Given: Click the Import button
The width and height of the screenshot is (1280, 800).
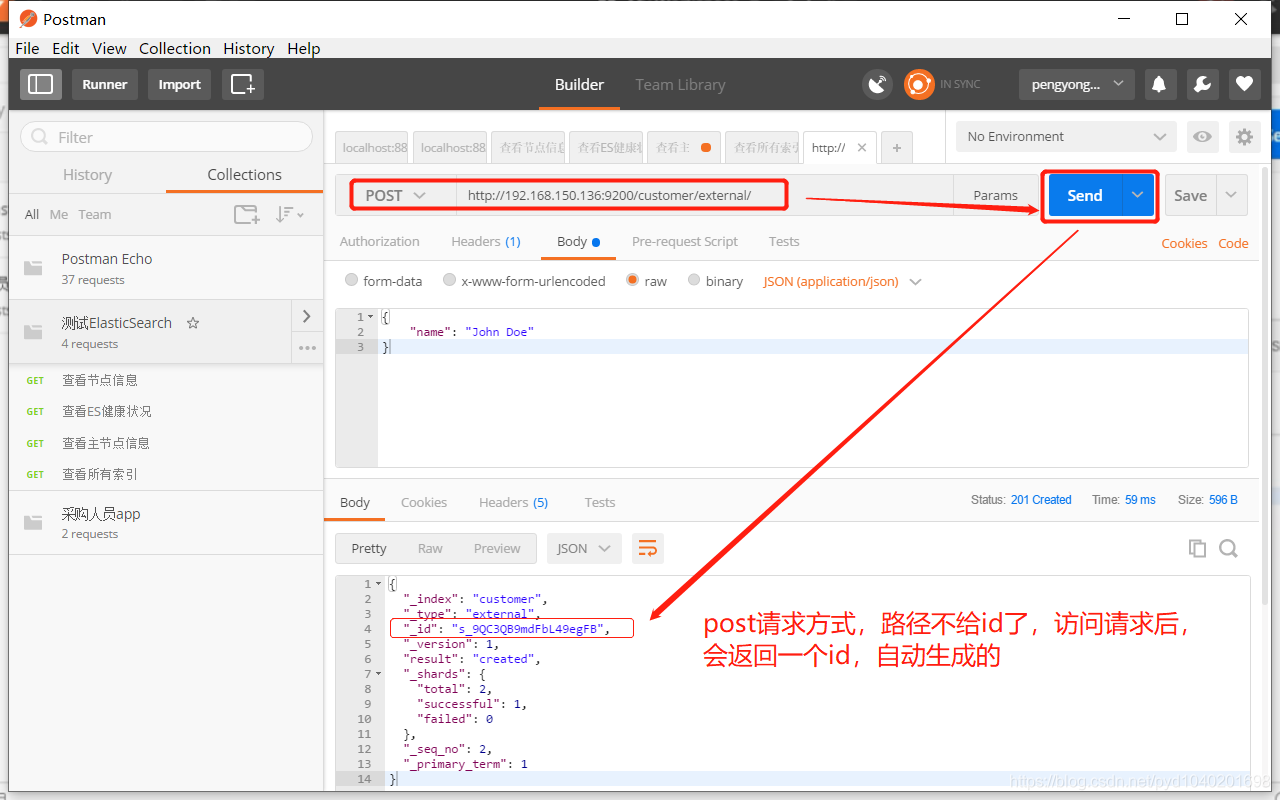Looking at the screenshot, I should (x=180, y=84).
